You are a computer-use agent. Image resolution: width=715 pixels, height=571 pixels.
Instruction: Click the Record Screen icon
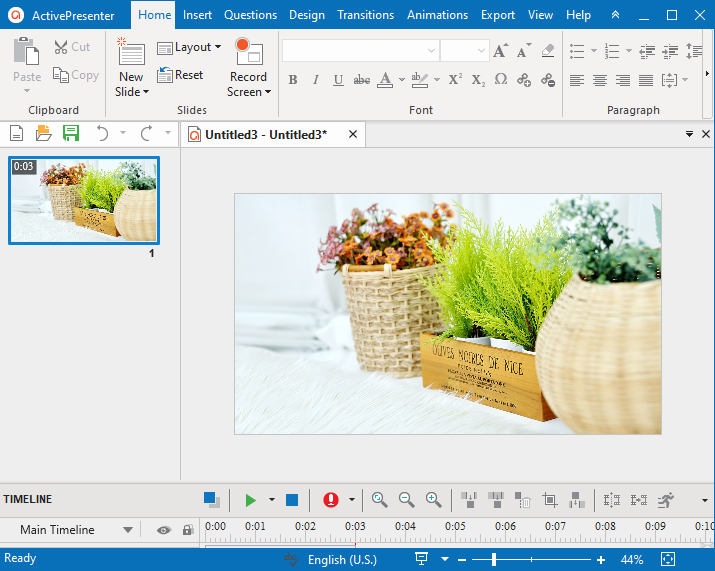click(x=249, y=52)
